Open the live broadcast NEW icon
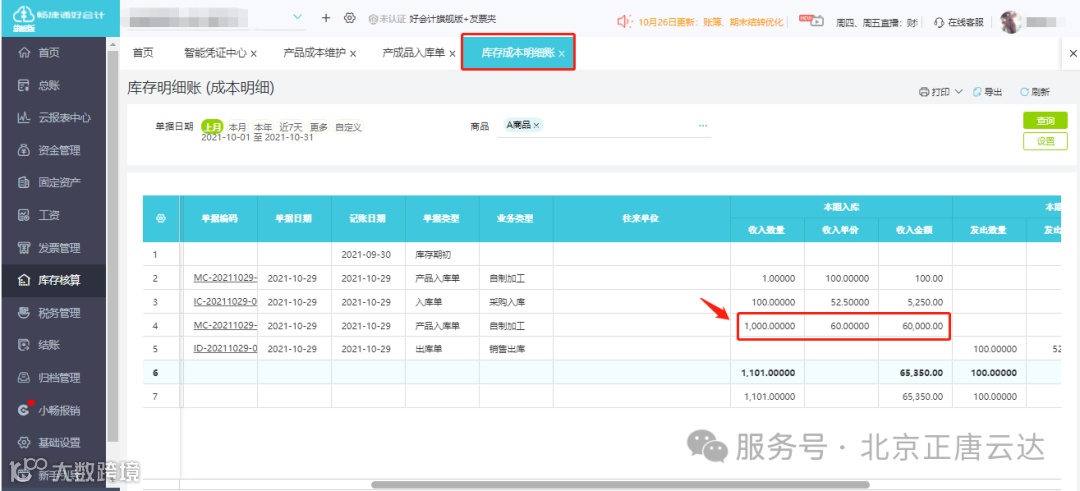 [811, 20]
